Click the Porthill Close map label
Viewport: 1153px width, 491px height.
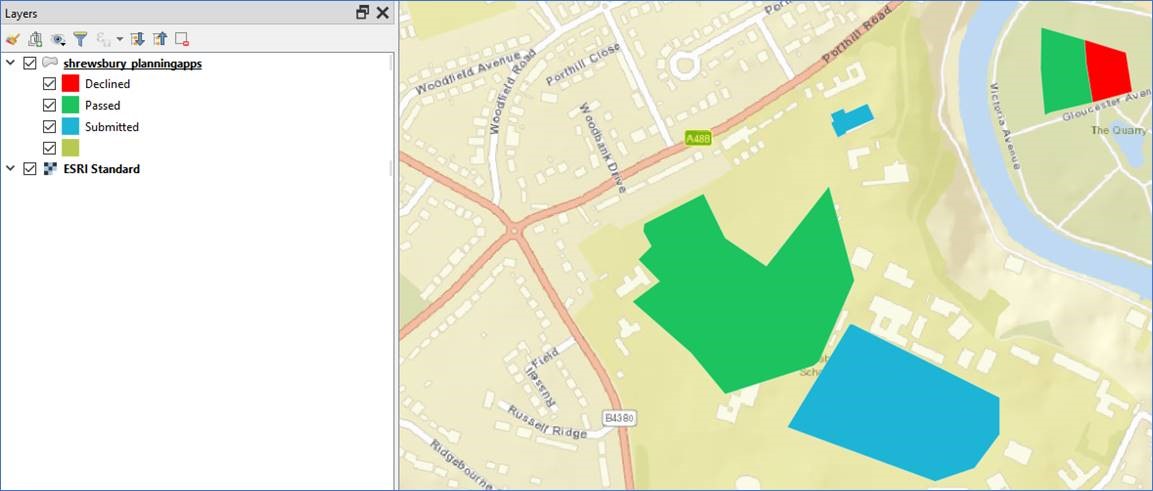click(583, 64)
